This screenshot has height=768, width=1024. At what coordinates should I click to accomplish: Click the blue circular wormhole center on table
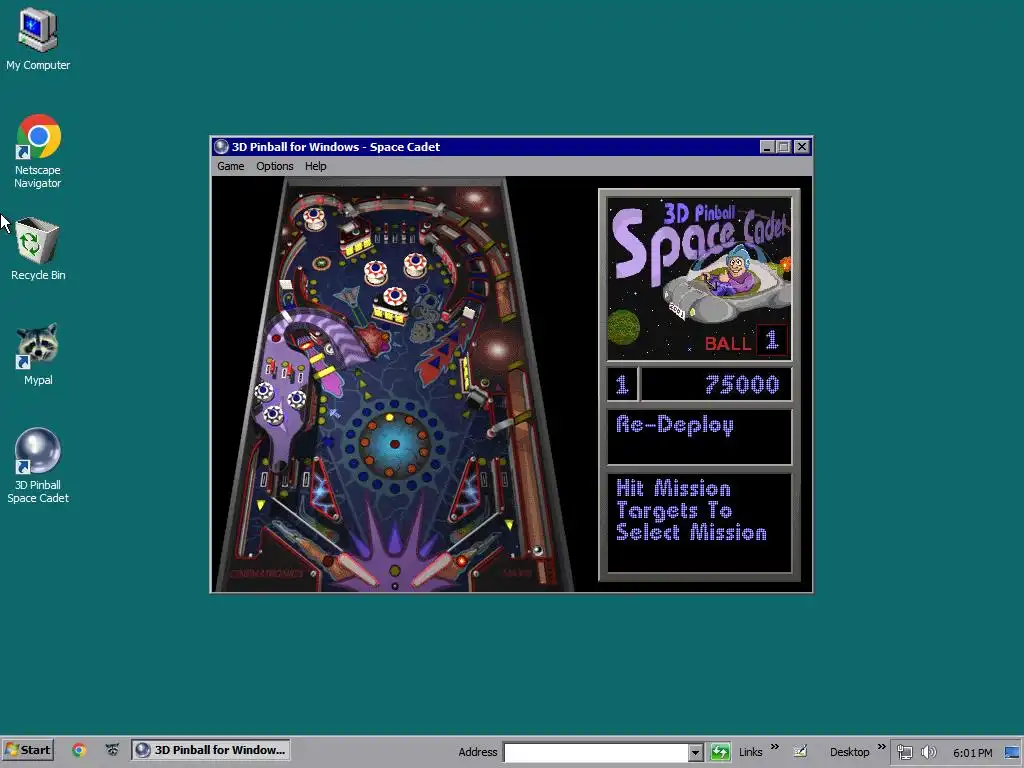[x=394, y=444]
